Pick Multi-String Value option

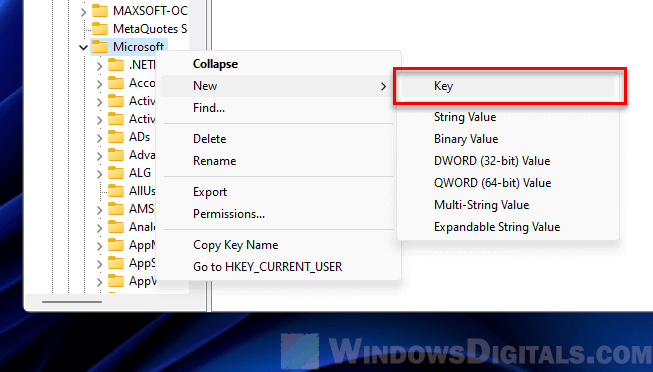pyautogui.click(x=481, y=205)
